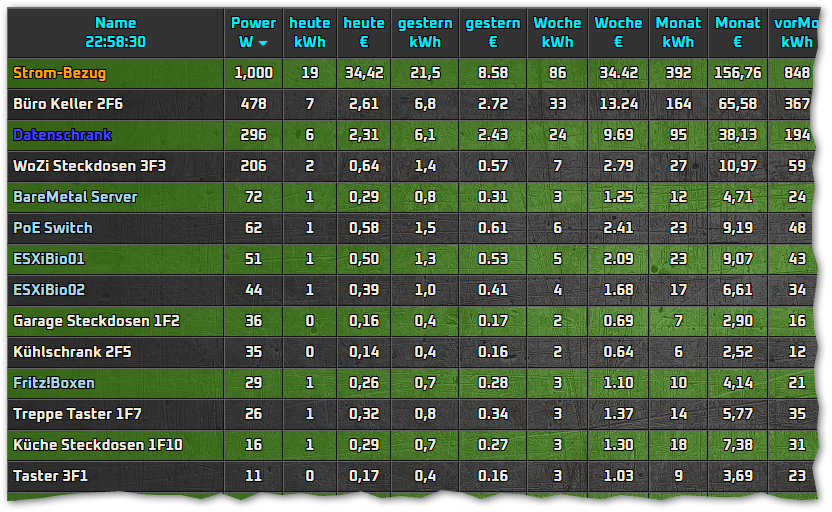Click the heute € column header
832x512 pixels.
point(363,33)
